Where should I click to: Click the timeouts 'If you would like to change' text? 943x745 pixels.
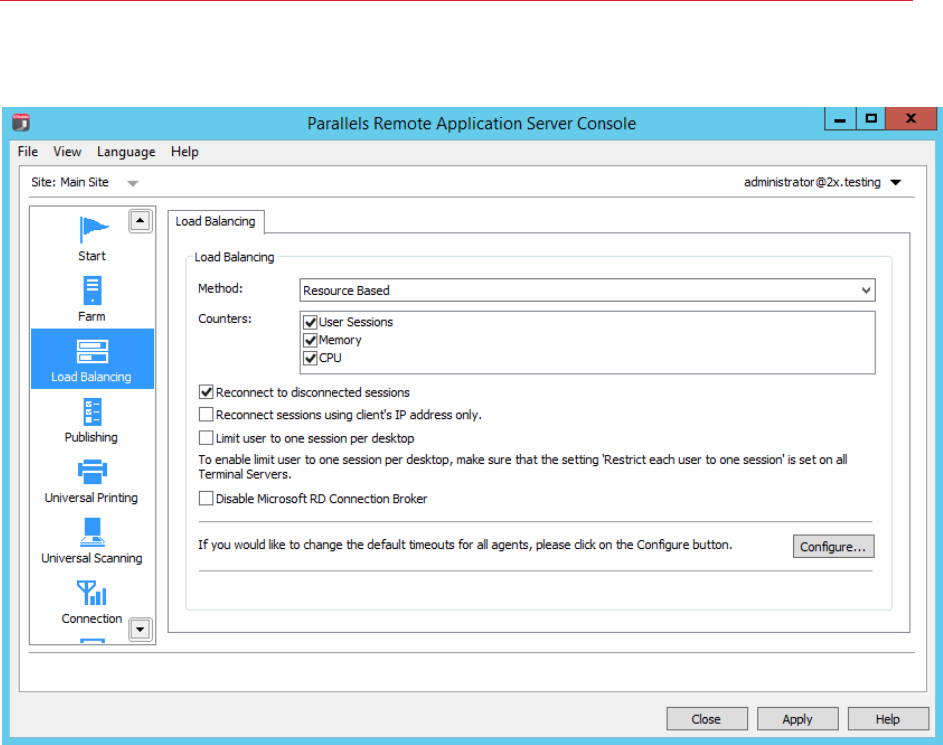(465, 545)
